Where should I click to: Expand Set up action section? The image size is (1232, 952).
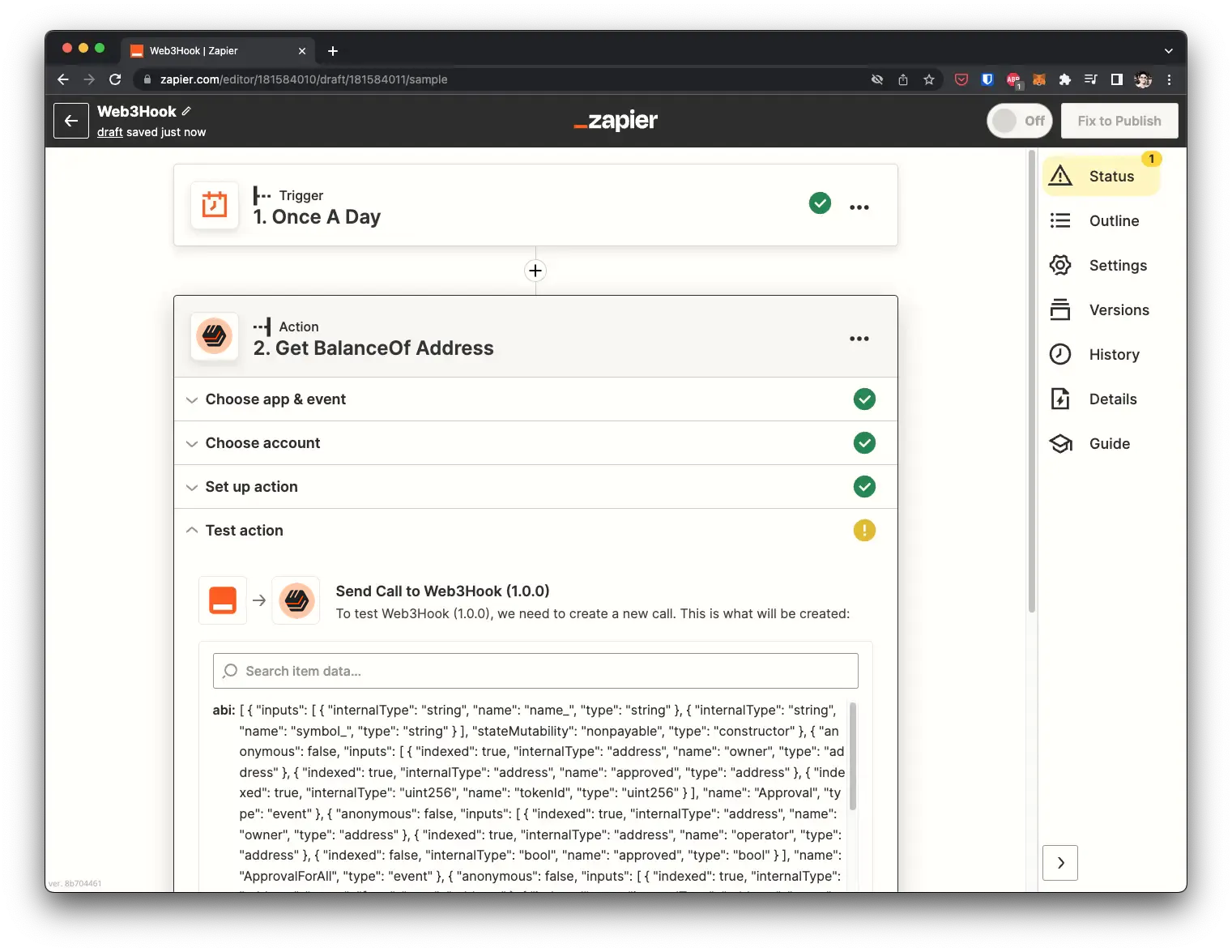(535, 487)
